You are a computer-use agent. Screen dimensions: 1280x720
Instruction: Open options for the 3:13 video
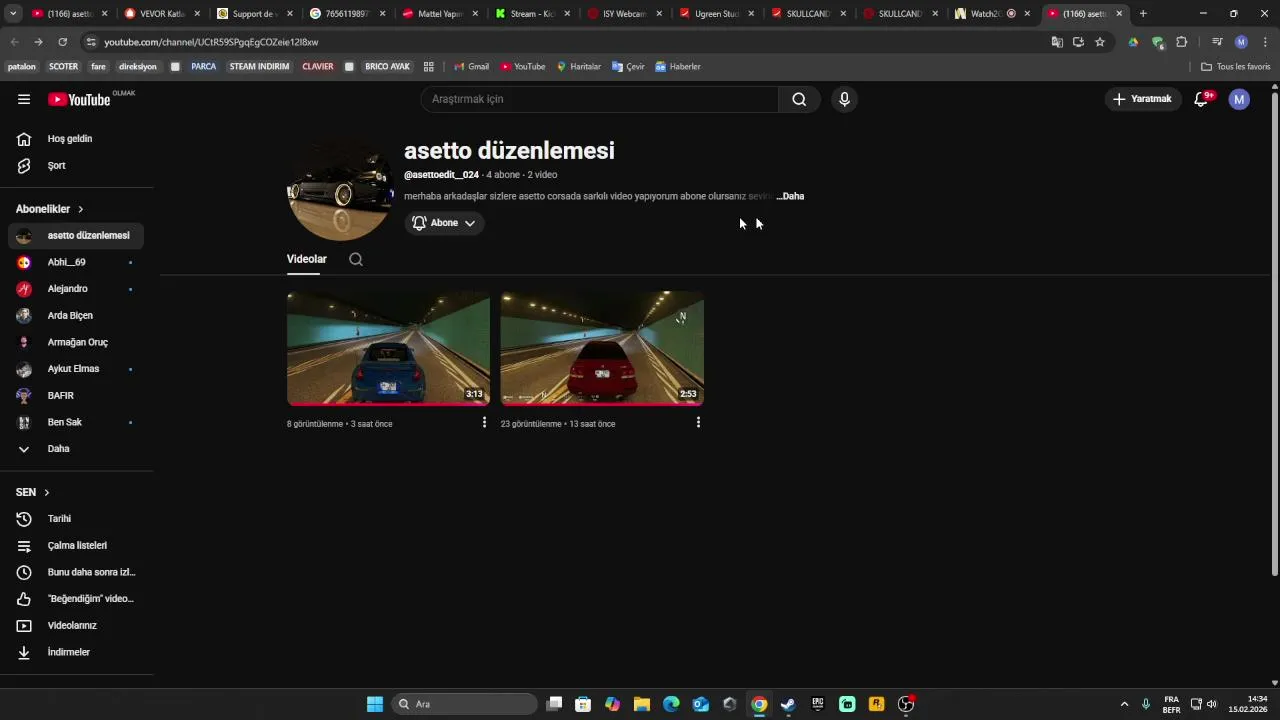pos(484,422)
